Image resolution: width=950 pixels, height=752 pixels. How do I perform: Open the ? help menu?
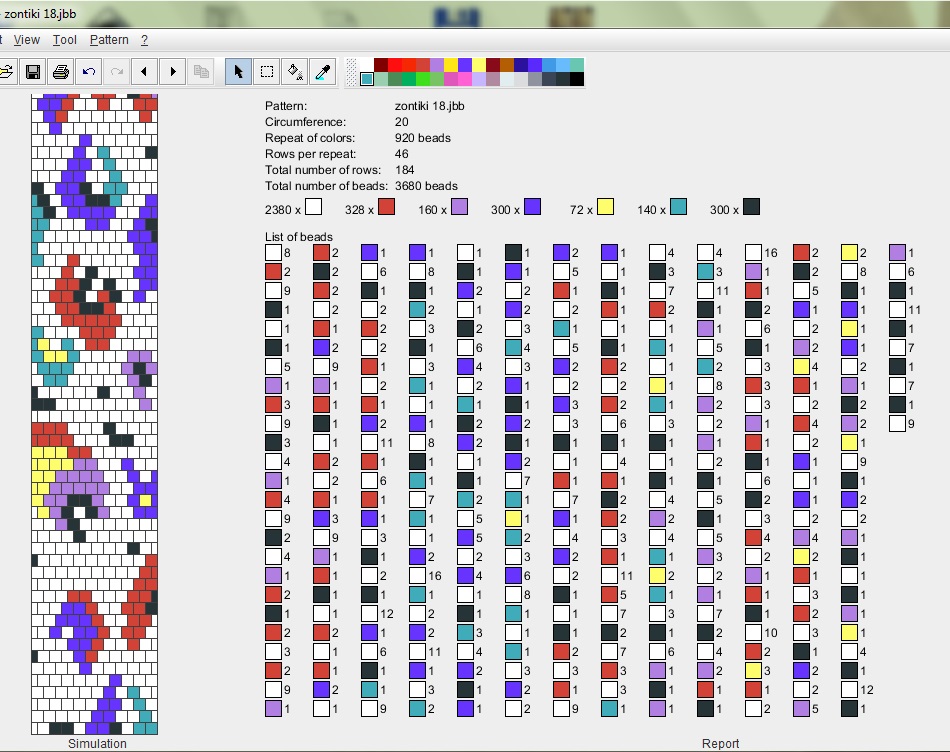[144, 40]
